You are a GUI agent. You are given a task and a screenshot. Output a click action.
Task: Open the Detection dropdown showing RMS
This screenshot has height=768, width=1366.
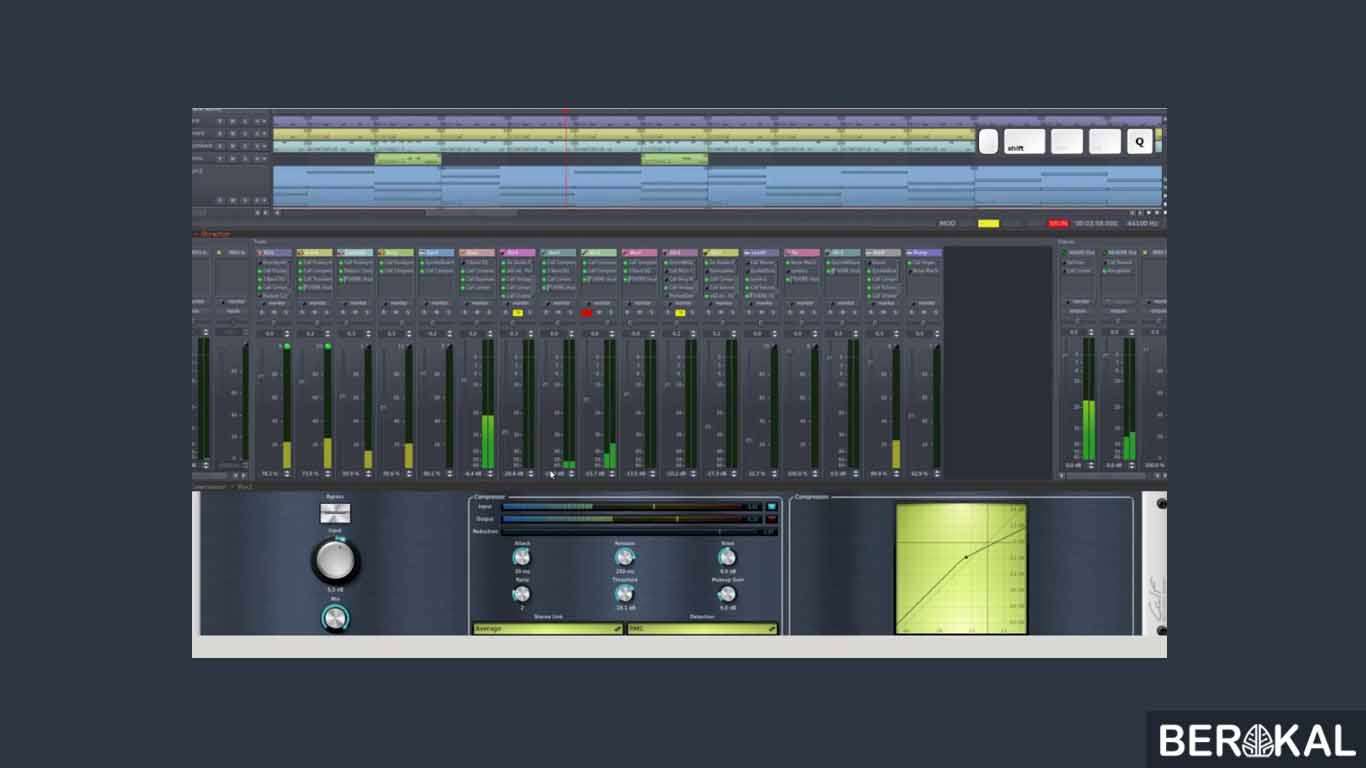tap(702, 629)
